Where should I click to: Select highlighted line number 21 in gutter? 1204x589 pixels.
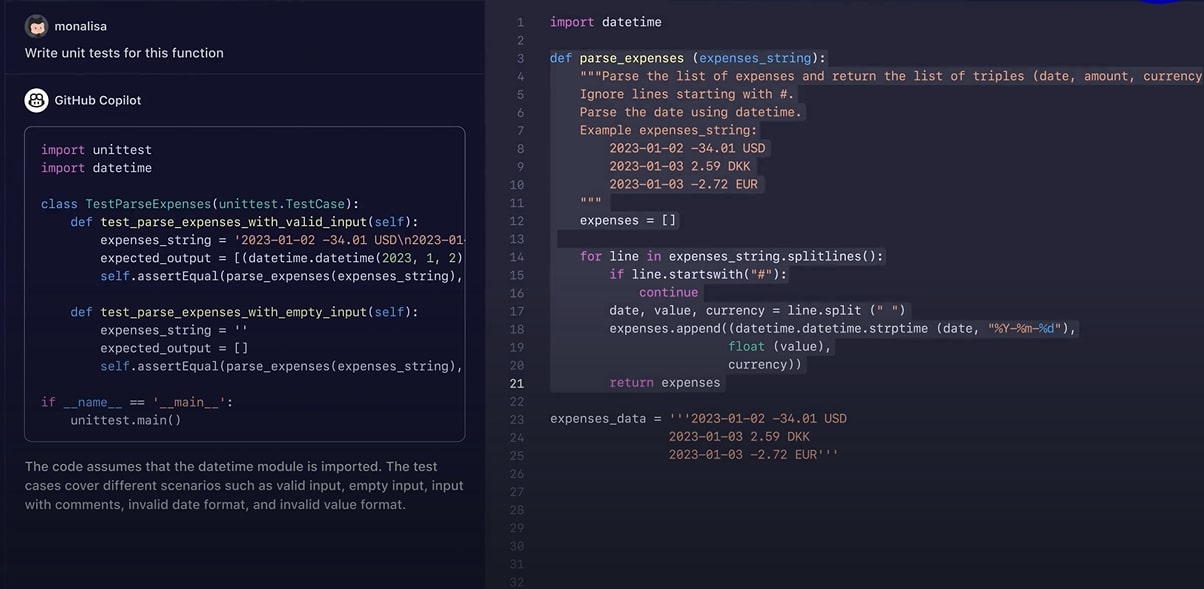pos(516,383)
